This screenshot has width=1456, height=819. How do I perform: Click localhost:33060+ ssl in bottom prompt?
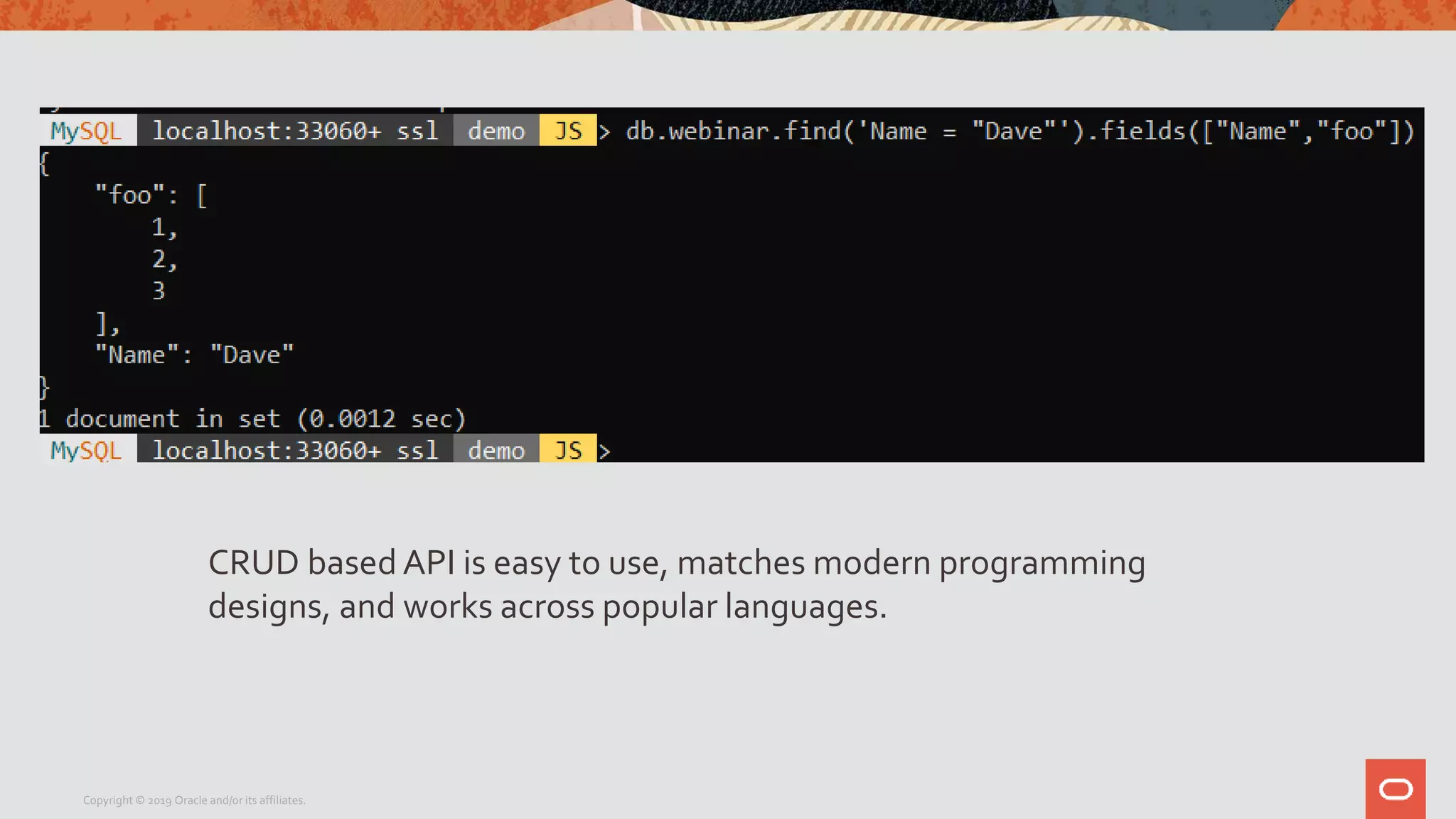pos(295,450)
